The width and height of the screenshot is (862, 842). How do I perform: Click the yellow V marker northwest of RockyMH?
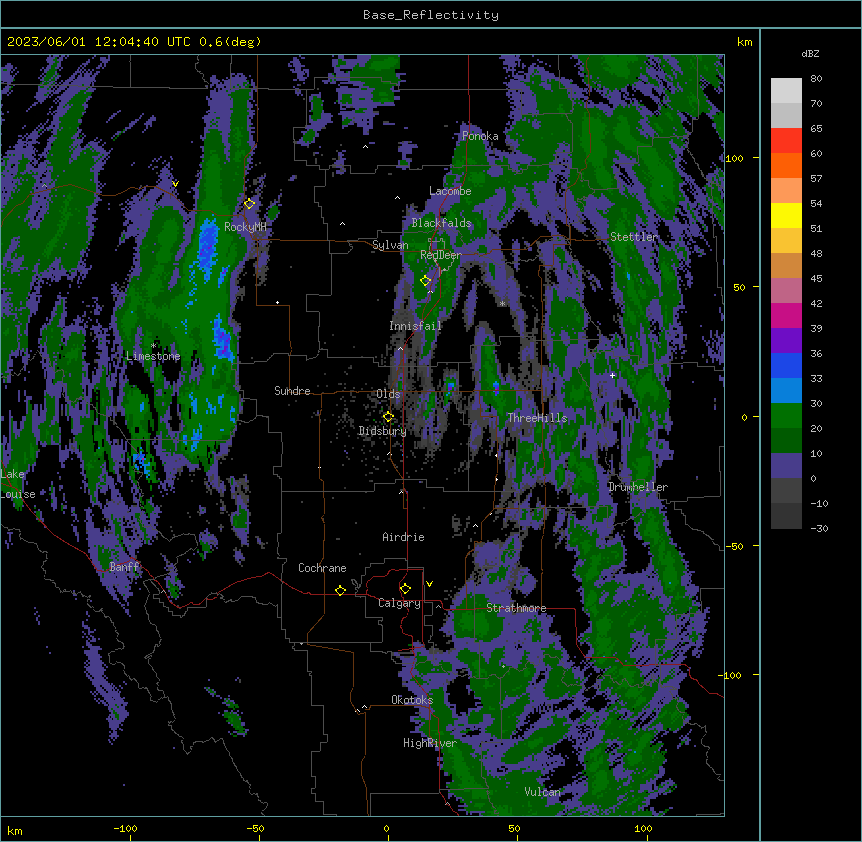[175, 184]
